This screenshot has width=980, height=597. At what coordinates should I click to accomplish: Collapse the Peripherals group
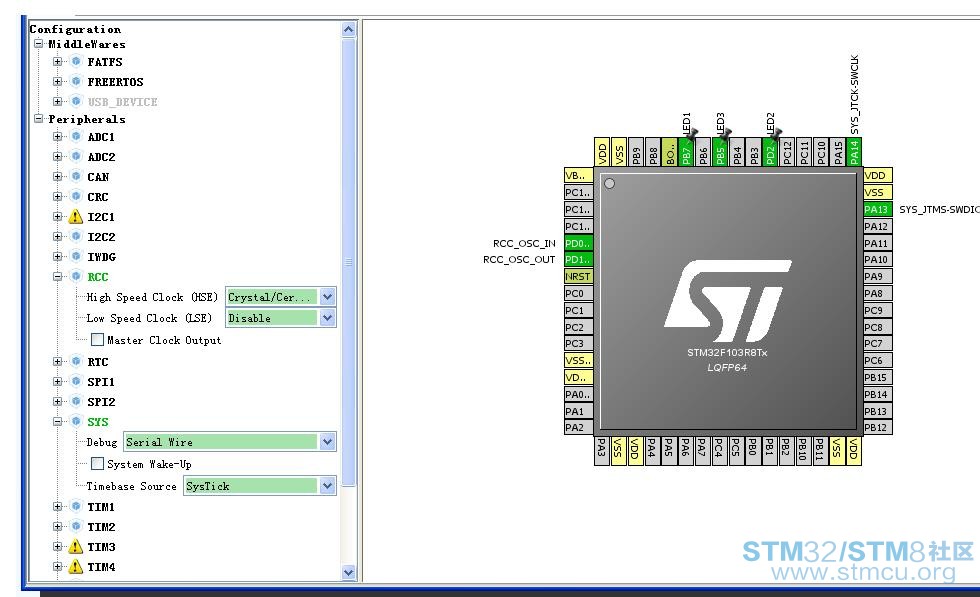coord(39,119)
